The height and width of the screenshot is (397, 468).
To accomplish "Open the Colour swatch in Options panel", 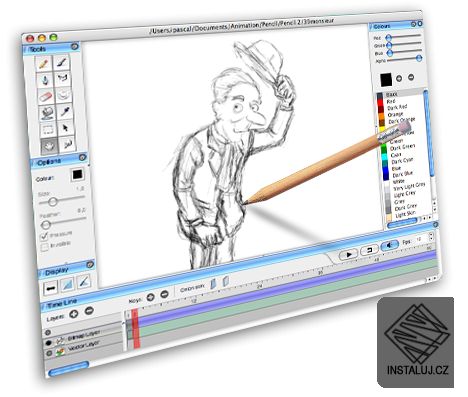I will [x=77, y=175].
